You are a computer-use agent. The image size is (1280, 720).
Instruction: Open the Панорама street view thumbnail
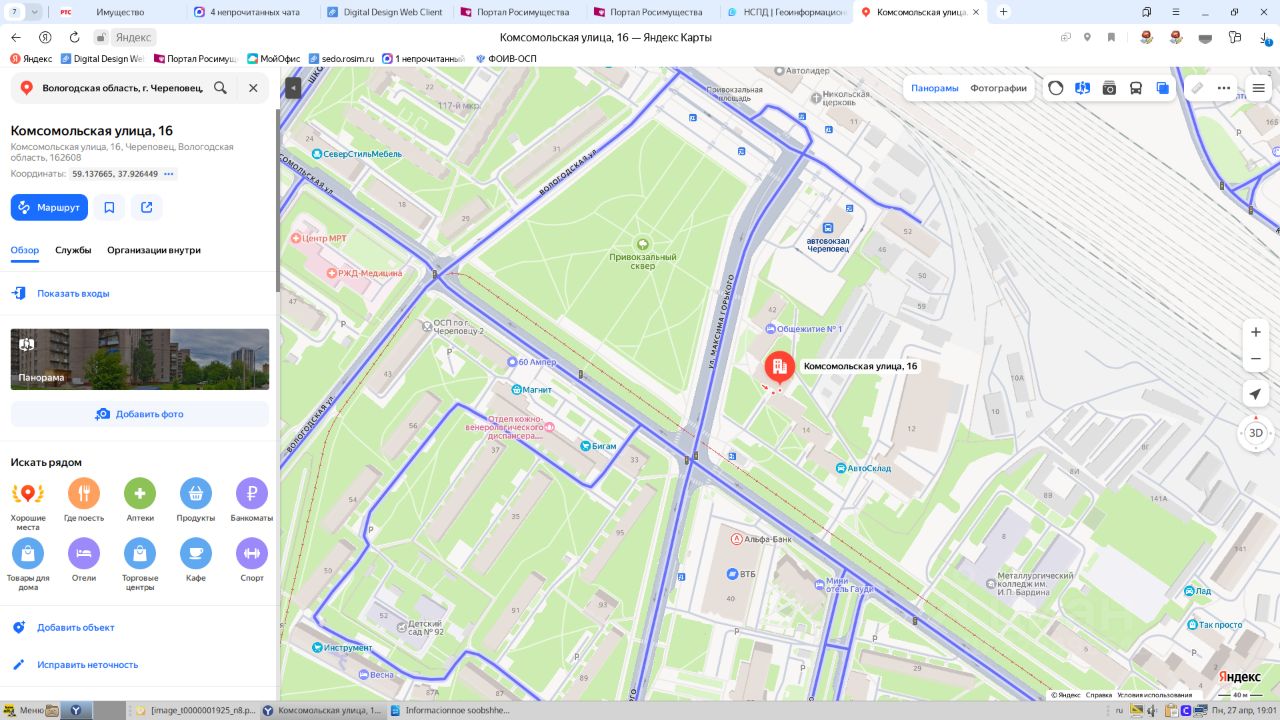pyautogui.click(x=140, y=359)
